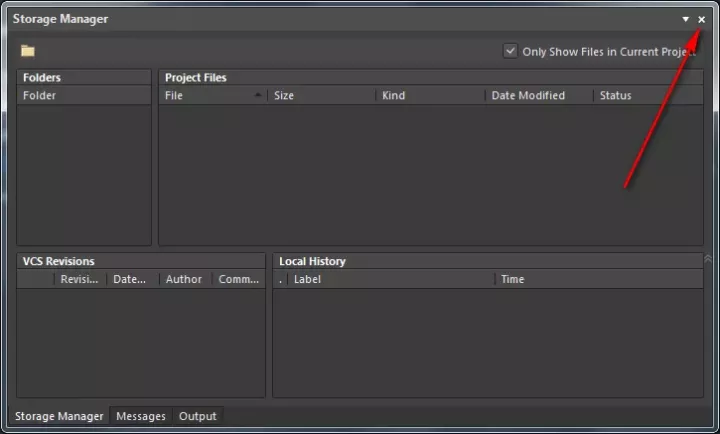
Task: Click the collapse arrows beside Local History
Action: pos(708,260)
